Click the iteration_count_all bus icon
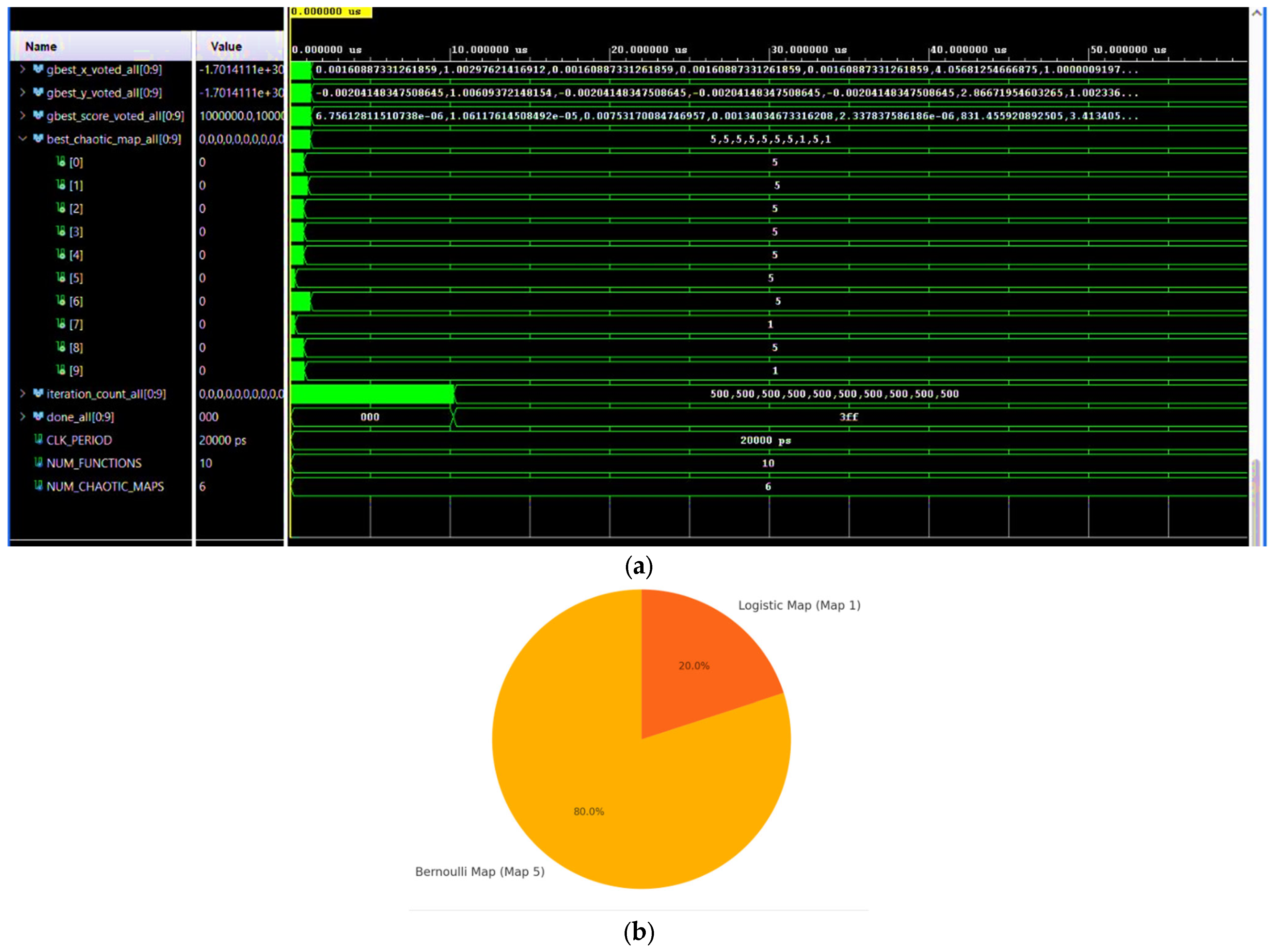 (x=38, y=394)
